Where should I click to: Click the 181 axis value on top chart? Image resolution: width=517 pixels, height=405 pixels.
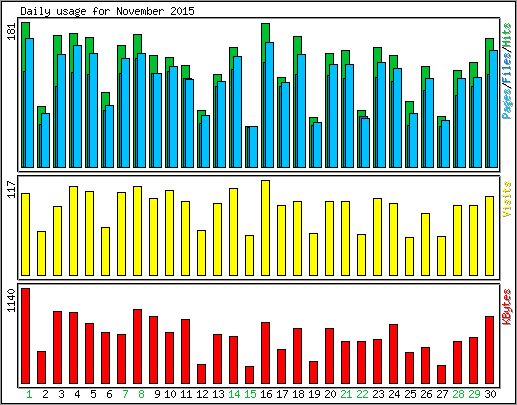tap(12, 32)
